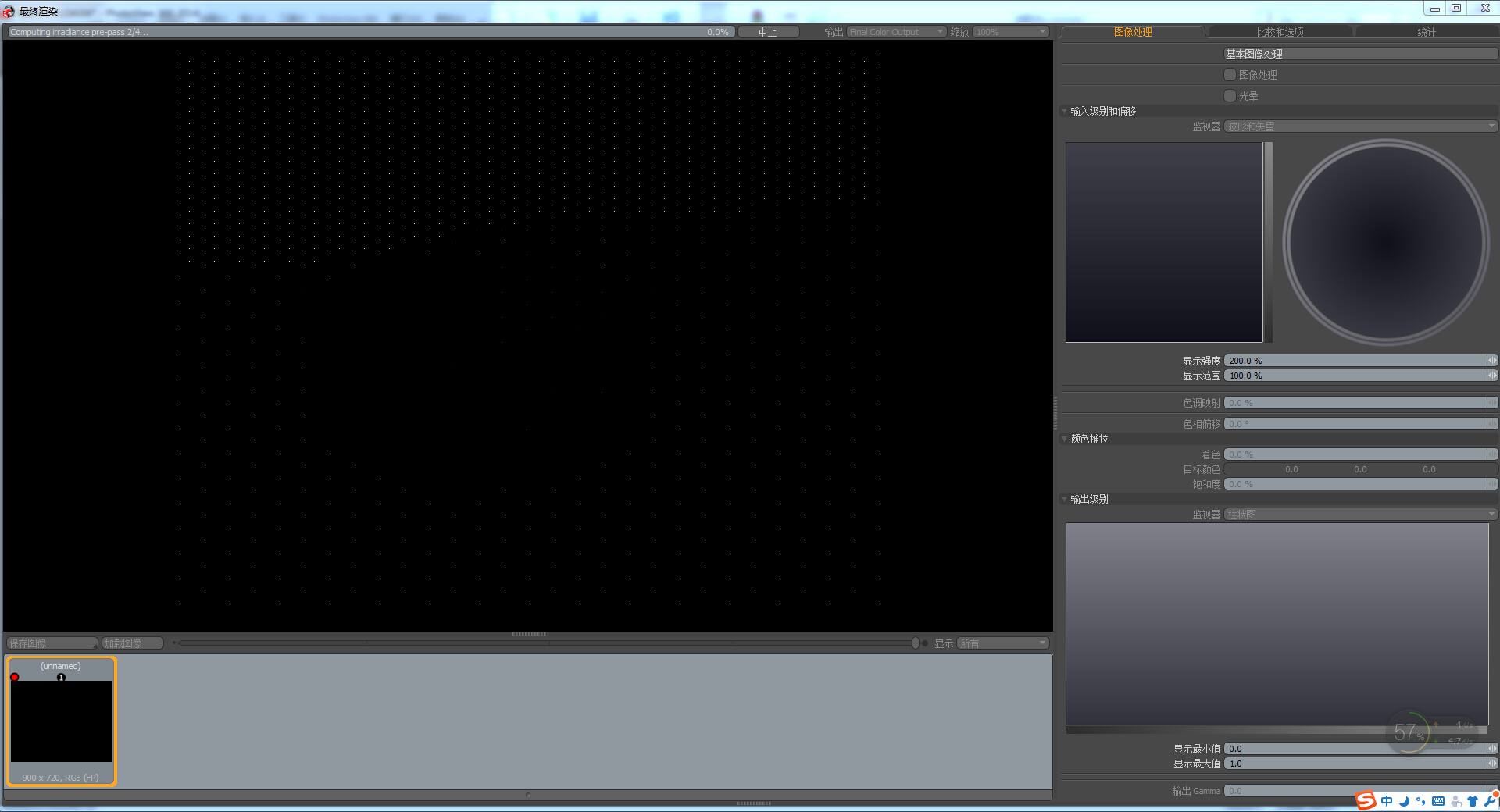Click the second 目标颜色 value field
Image resolution: width=1500 pixels, height=812 pixels.
(x=1360, y=469)
